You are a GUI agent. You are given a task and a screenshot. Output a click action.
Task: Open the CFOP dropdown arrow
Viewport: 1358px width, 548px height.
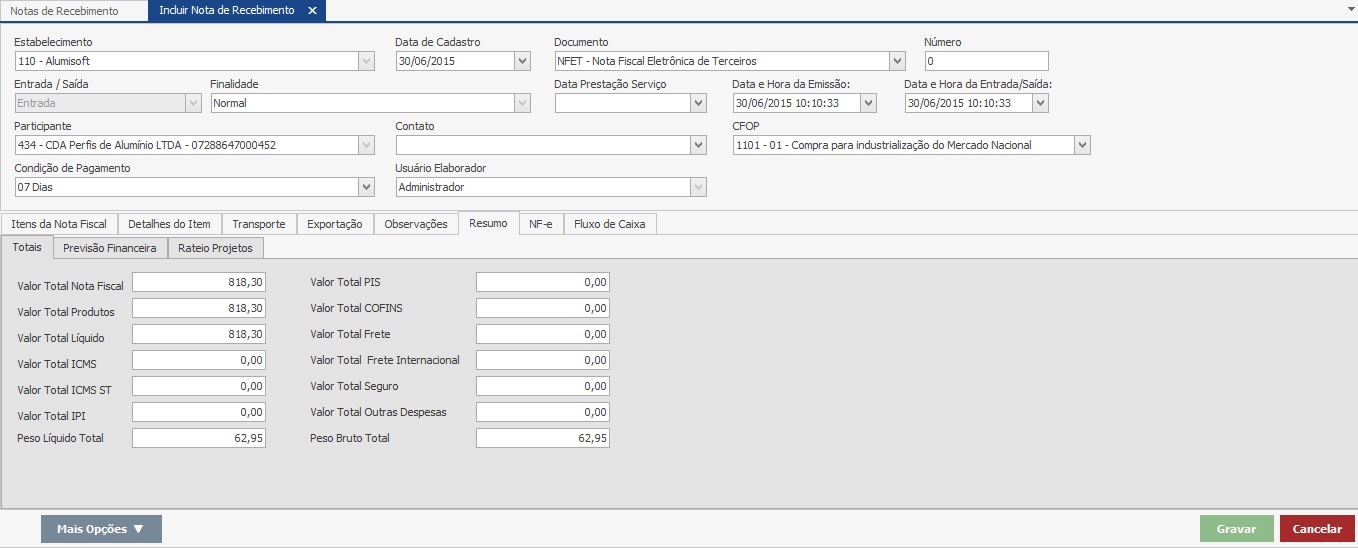coord(1082,145)
